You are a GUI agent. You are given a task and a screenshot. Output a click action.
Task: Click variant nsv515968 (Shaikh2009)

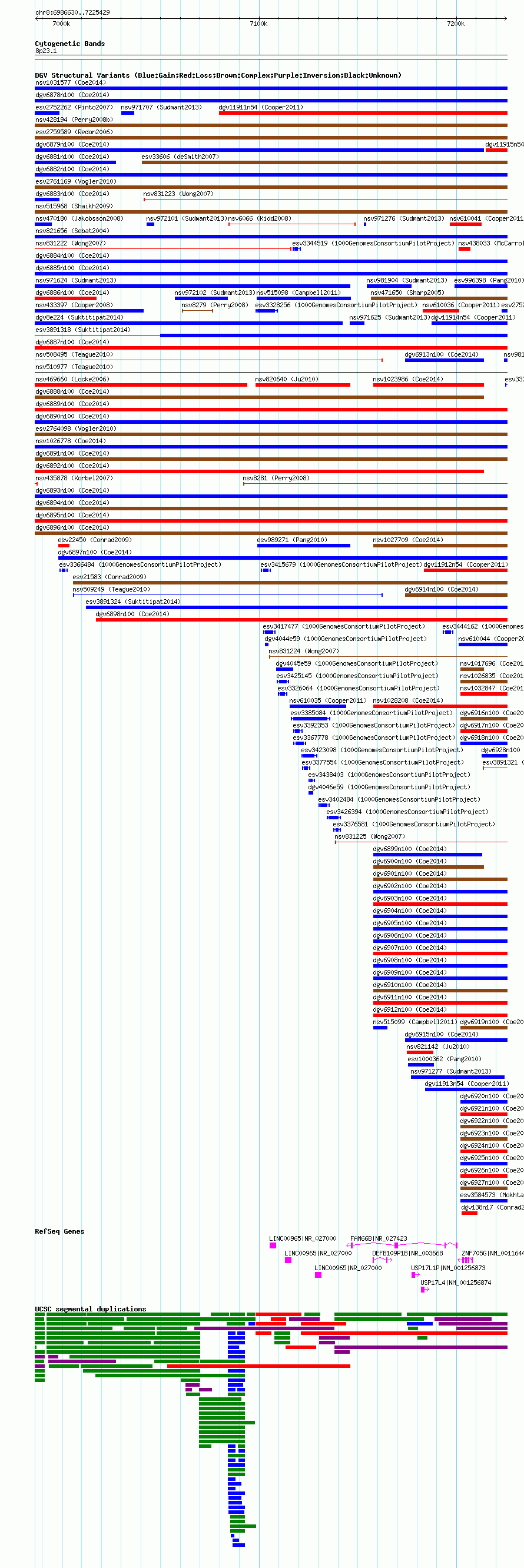(74, 207)
